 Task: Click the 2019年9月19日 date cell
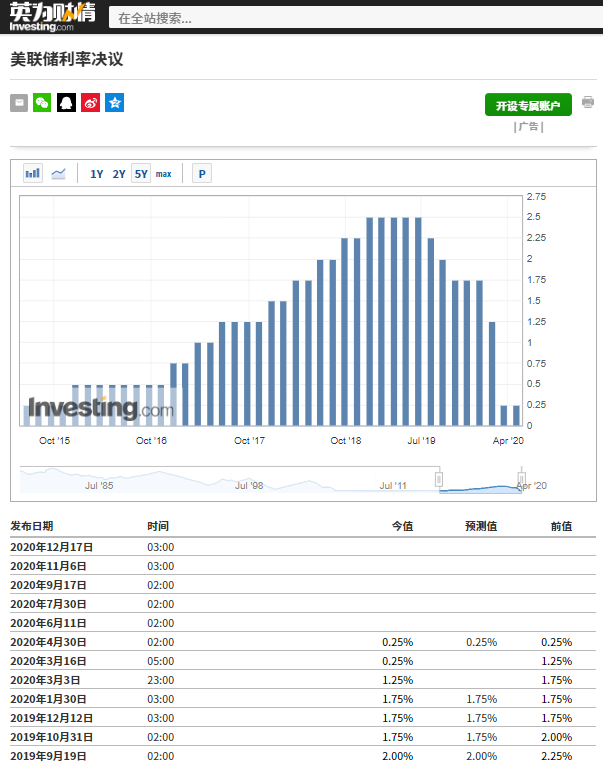pyautogui.click(x=48, y=756)
